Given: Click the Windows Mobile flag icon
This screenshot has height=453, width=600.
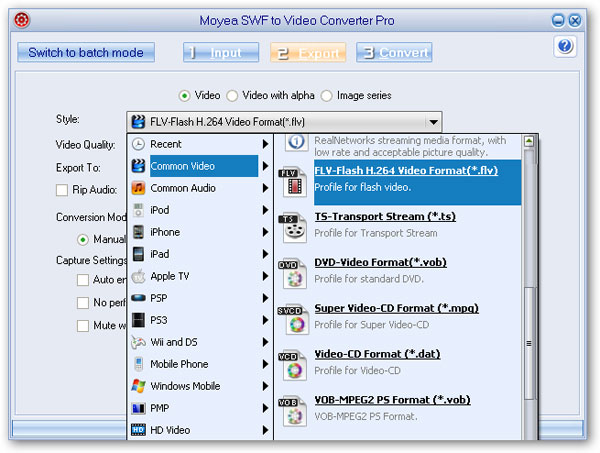Looking at the screenshot, I should 138,386.
